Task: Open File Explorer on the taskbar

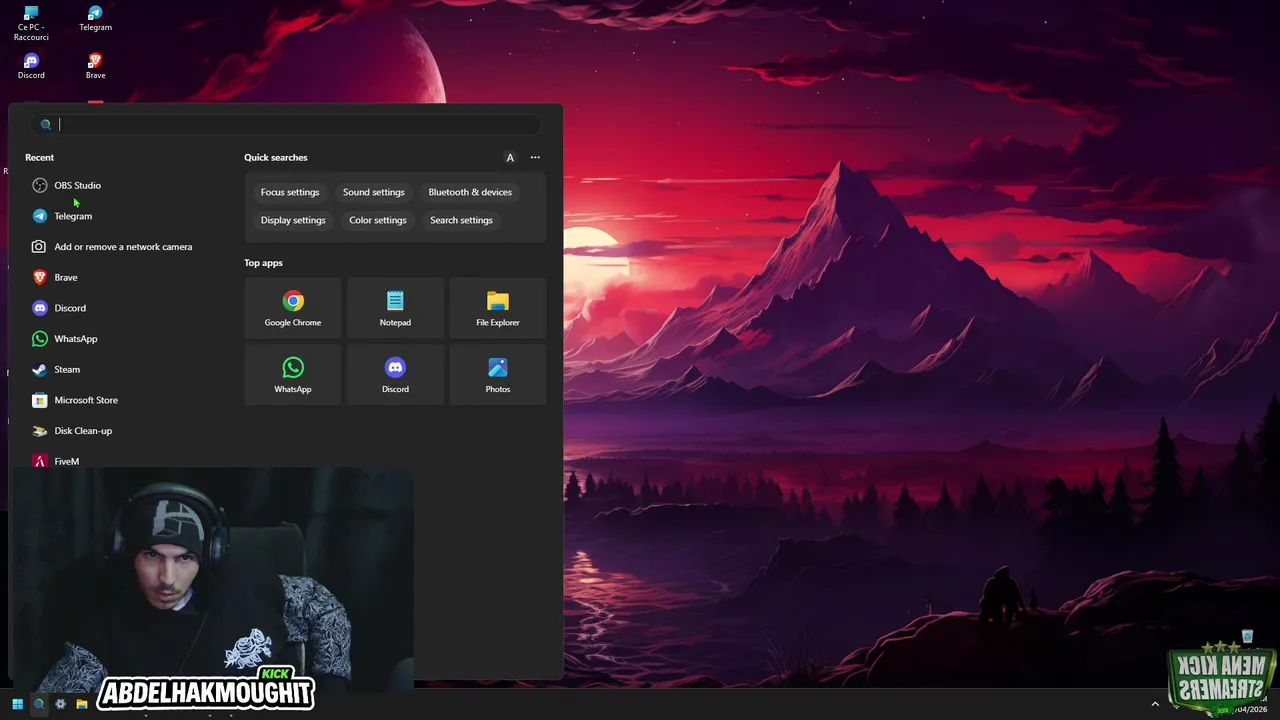Action: 82,704
